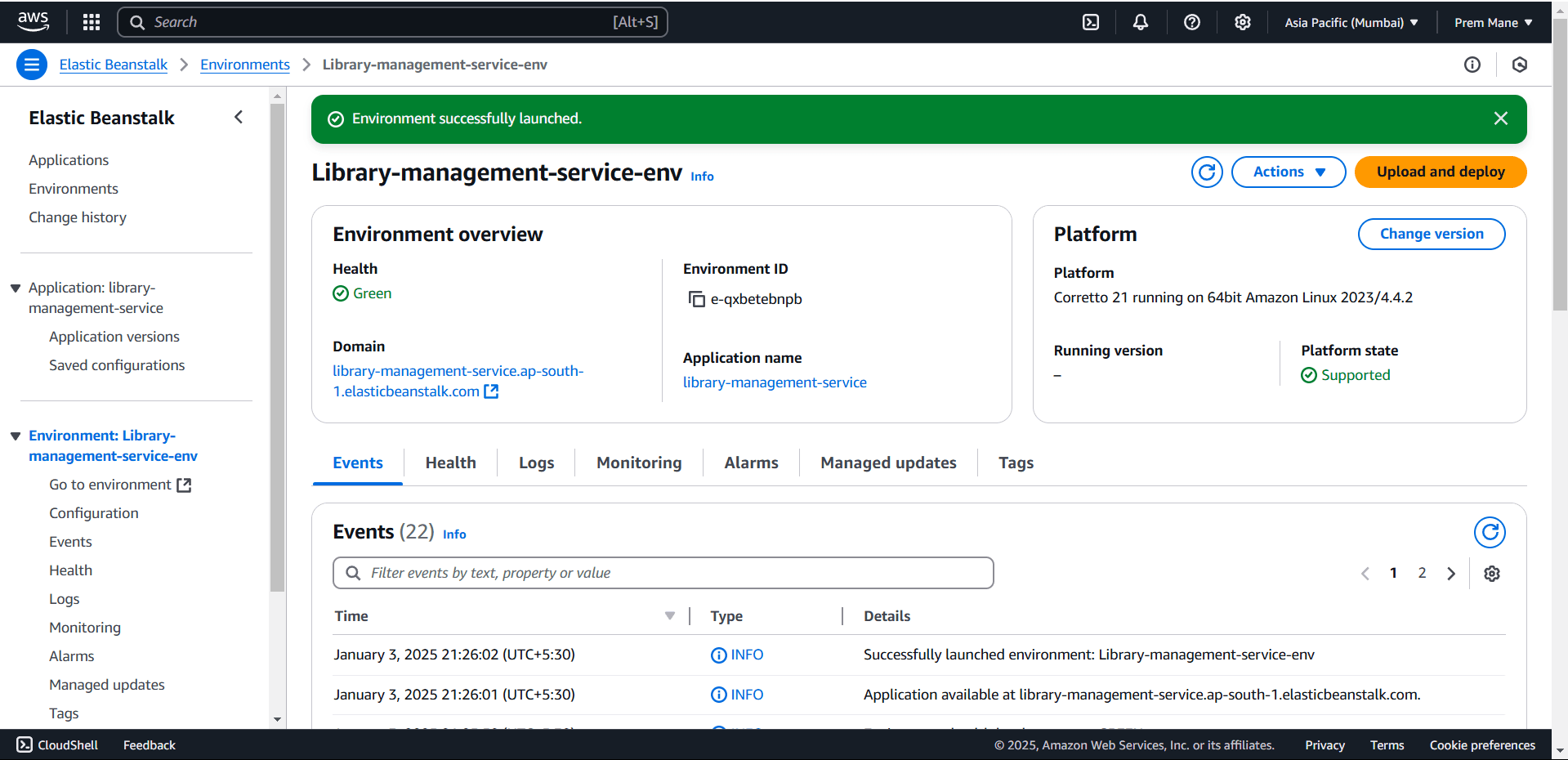Launch CloudShell from the top bar icon
This screenshot has width=1568, height=760.
click(x=1091, y=22)
